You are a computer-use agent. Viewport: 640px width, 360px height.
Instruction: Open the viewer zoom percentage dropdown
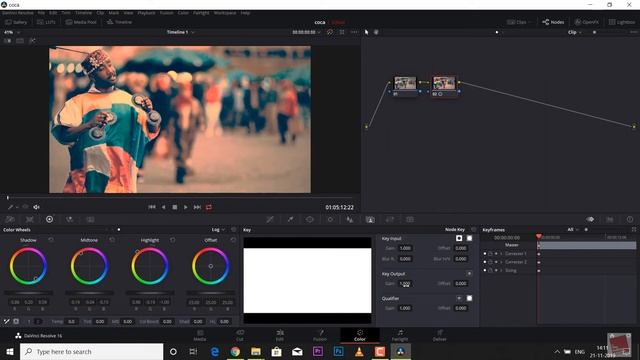(12, 32)
